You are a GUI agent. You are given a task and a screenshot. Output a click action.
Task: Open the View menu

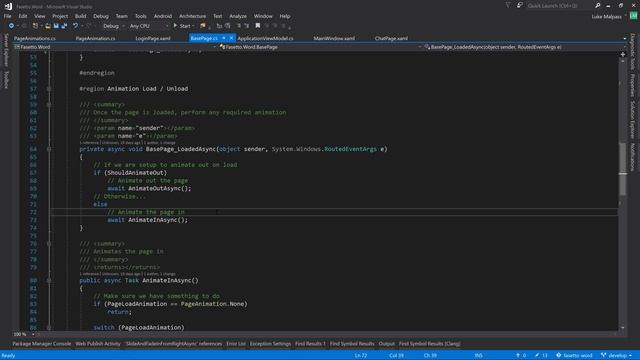coord(40,16)
